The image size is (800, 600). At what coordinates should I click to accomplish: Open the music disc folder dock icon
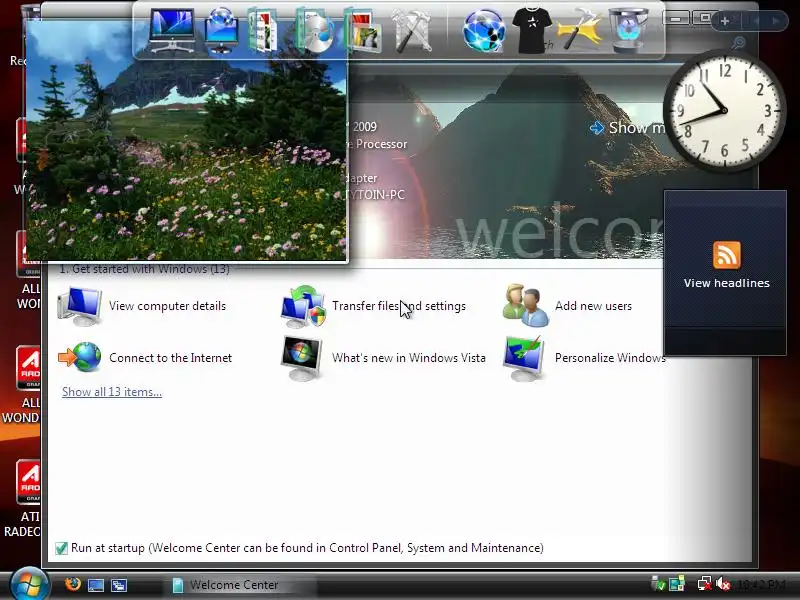pyautogui.click(x=315, y=31)
